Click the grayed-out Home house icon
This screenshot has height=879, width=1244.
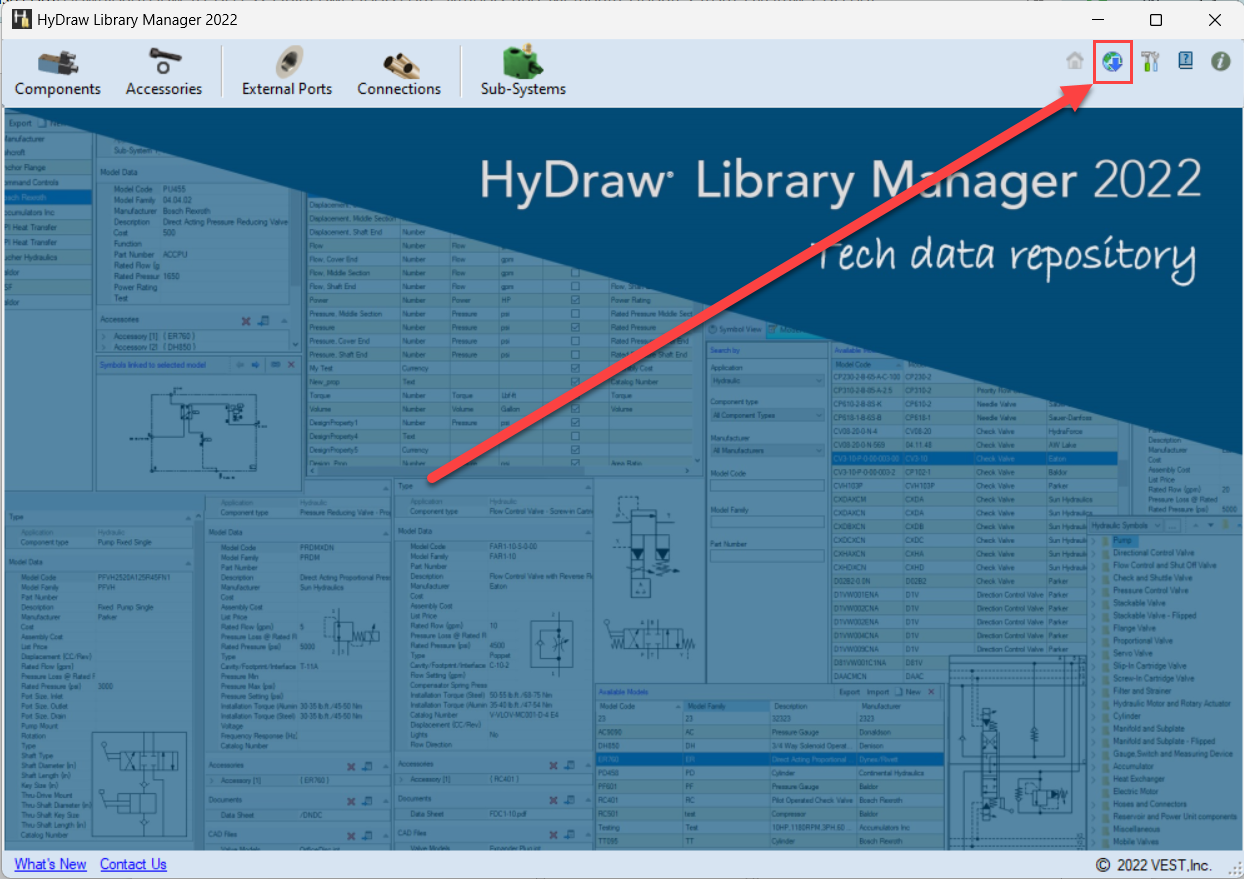(x=1075, y=61)
